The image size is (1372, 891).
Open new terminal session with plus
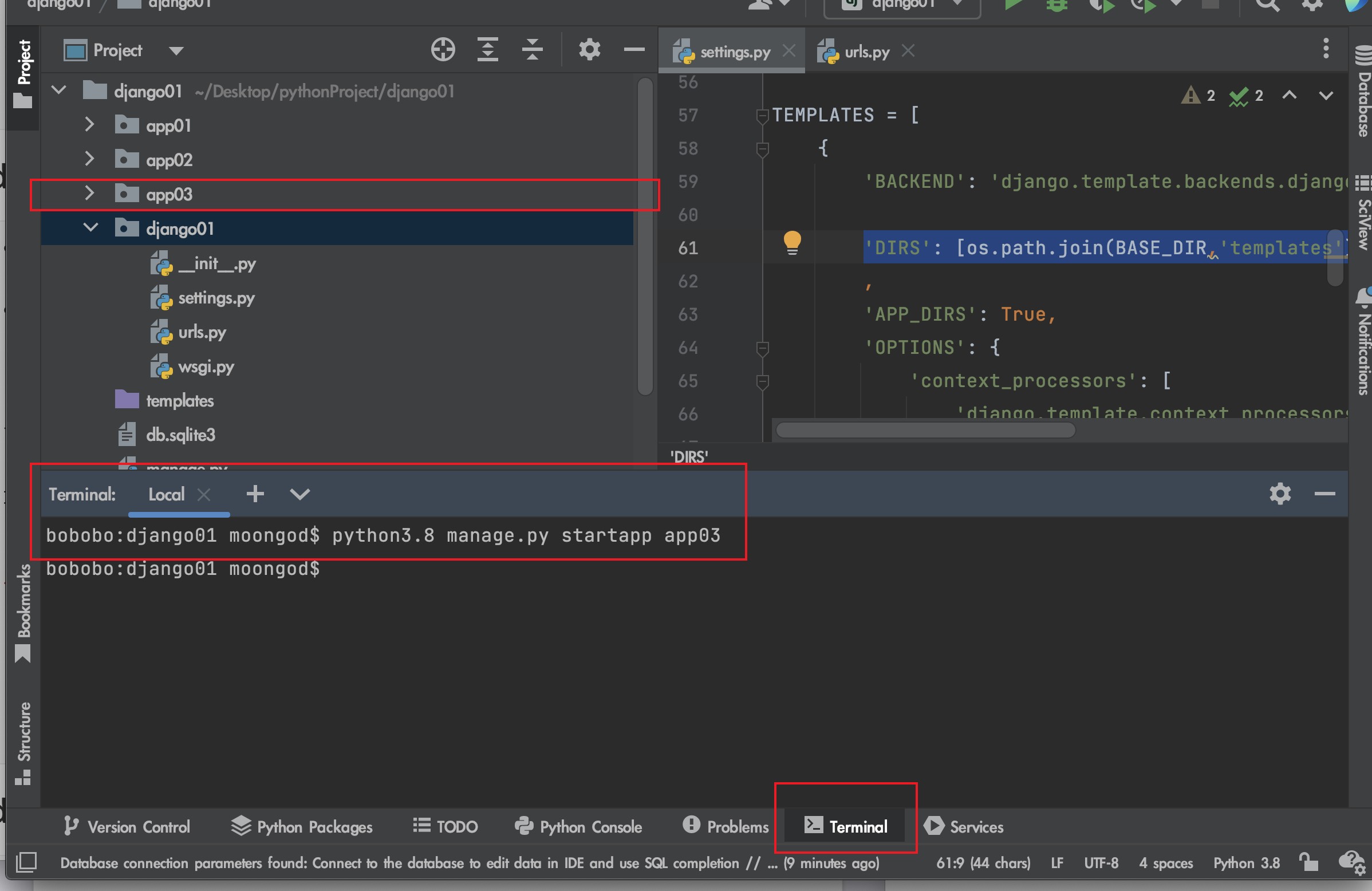pyautogui.click(x=255, y=494)
